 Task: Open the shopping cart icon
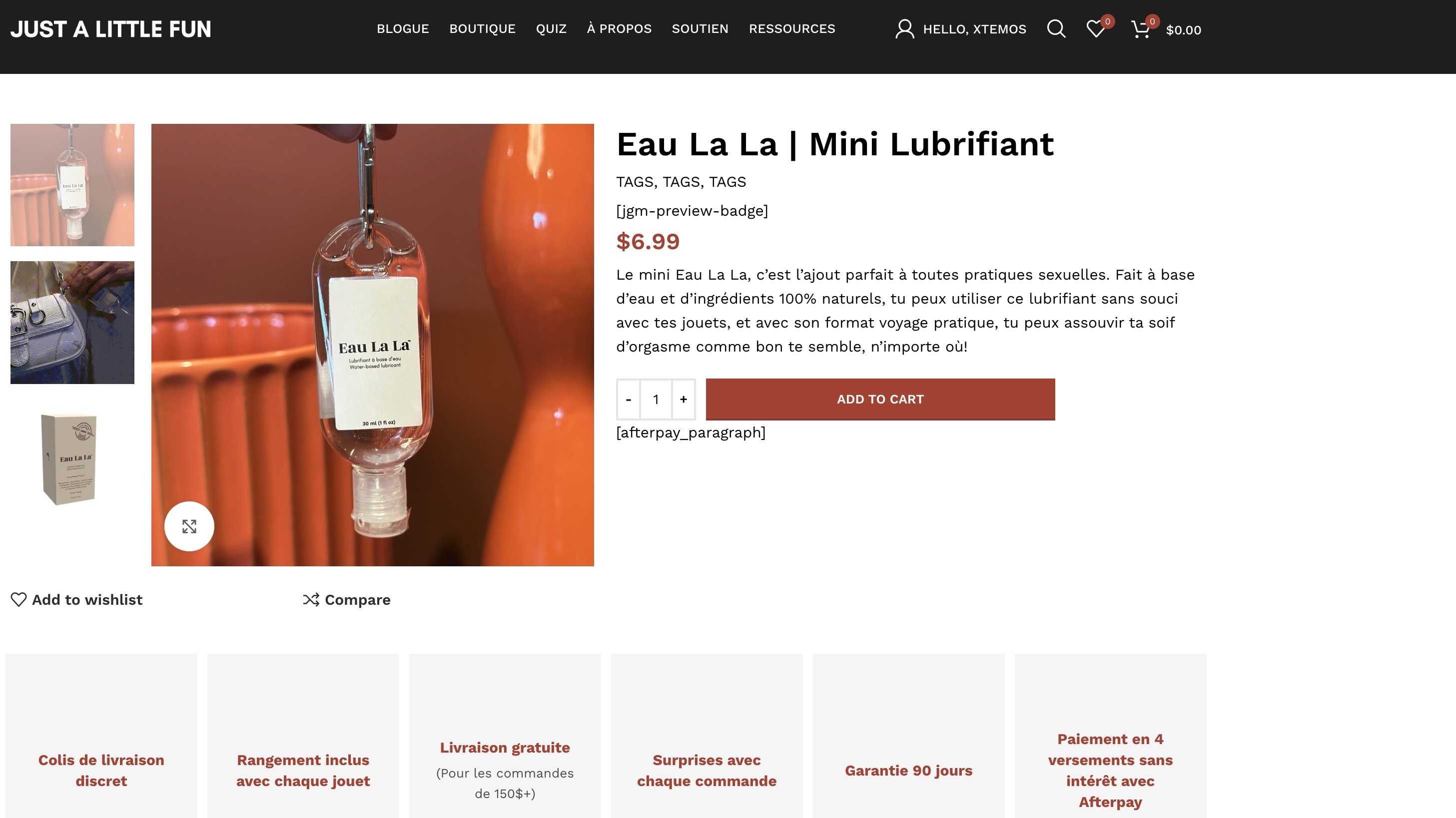(1141, 29)
